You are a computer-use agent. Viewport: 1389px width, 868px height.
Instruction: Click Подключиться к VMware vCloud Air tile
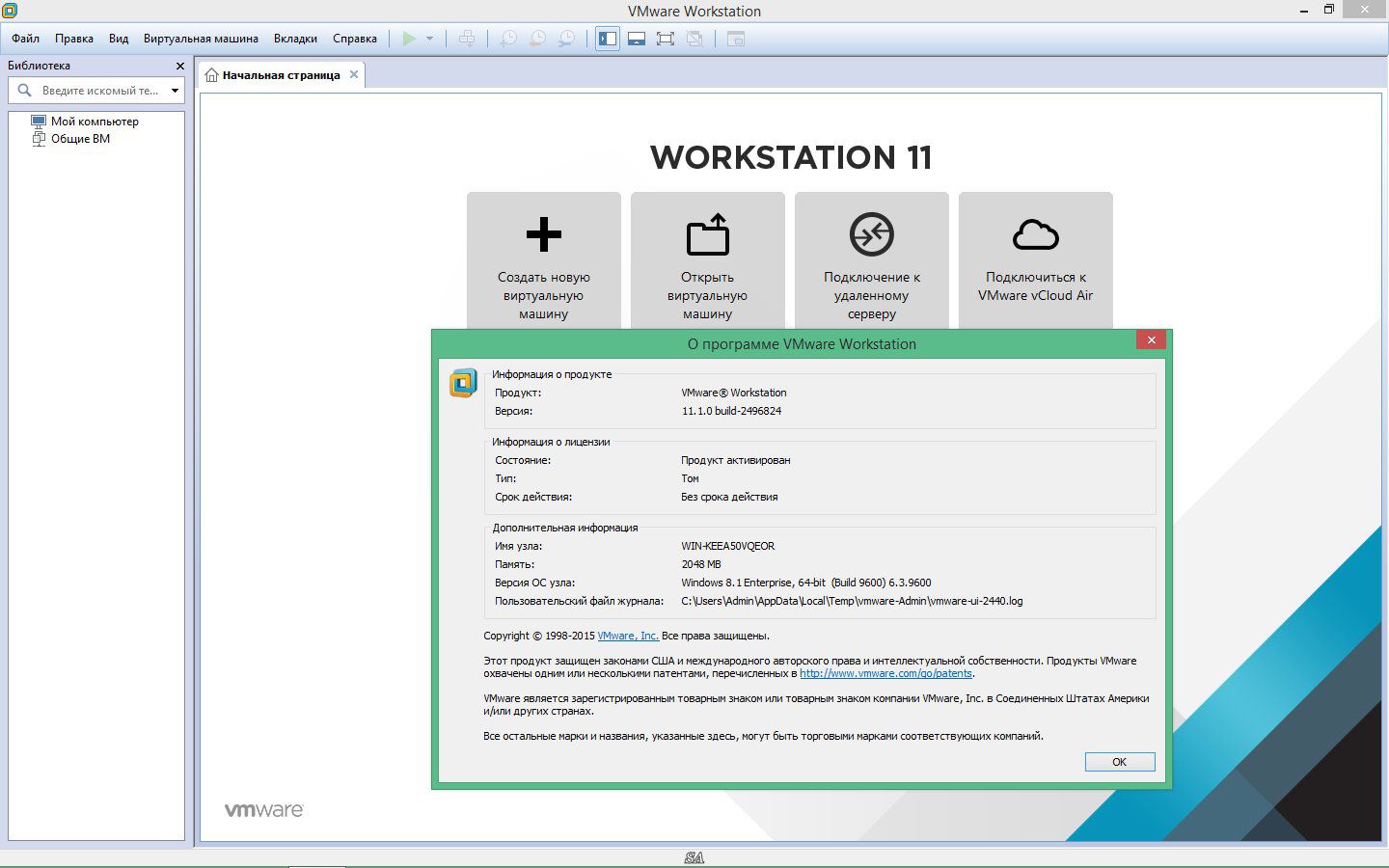[x=1036, y=260]
